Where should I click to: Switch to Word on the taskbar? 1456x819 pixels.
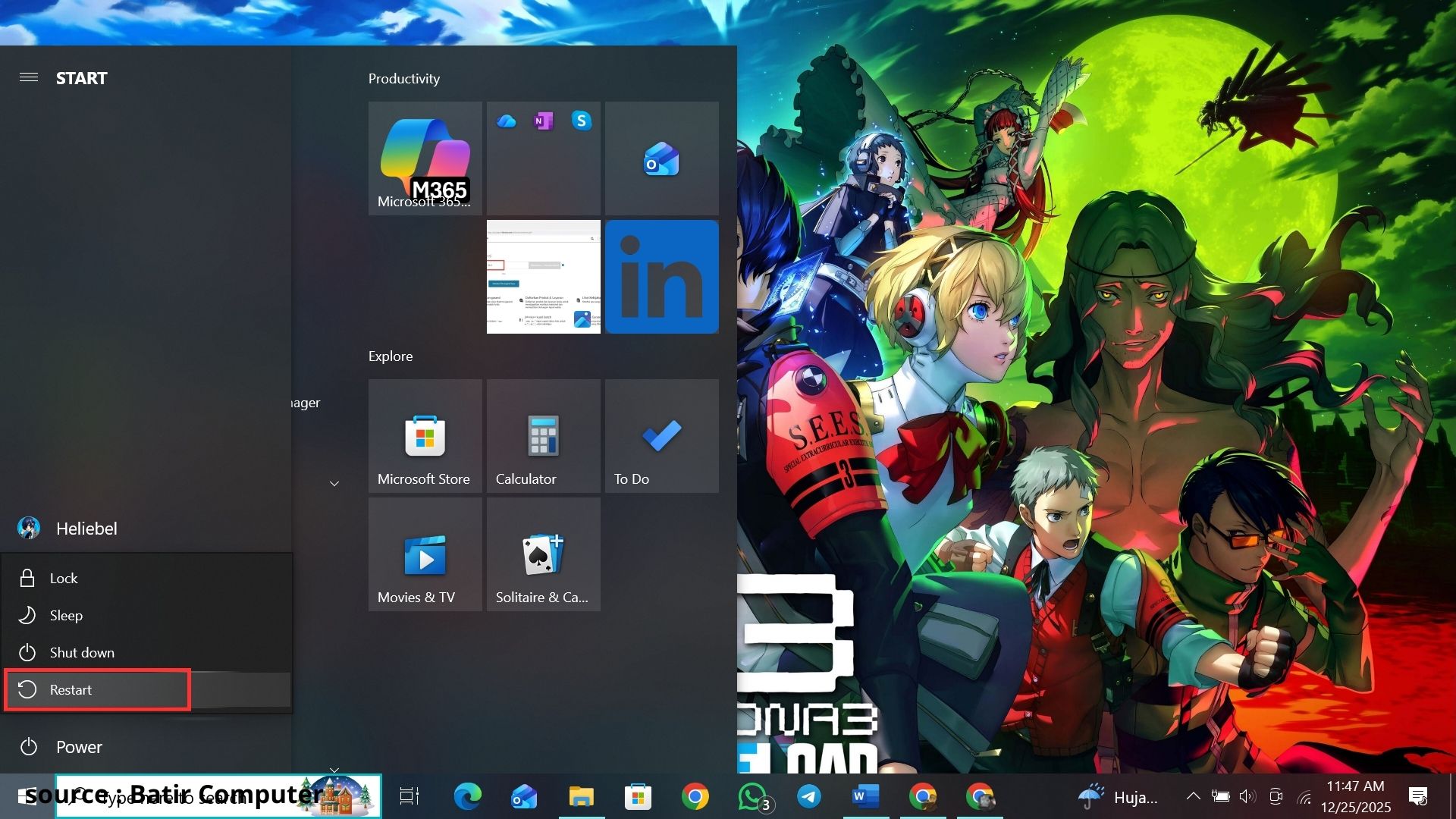pyautogui.click(x=866, y=796)
